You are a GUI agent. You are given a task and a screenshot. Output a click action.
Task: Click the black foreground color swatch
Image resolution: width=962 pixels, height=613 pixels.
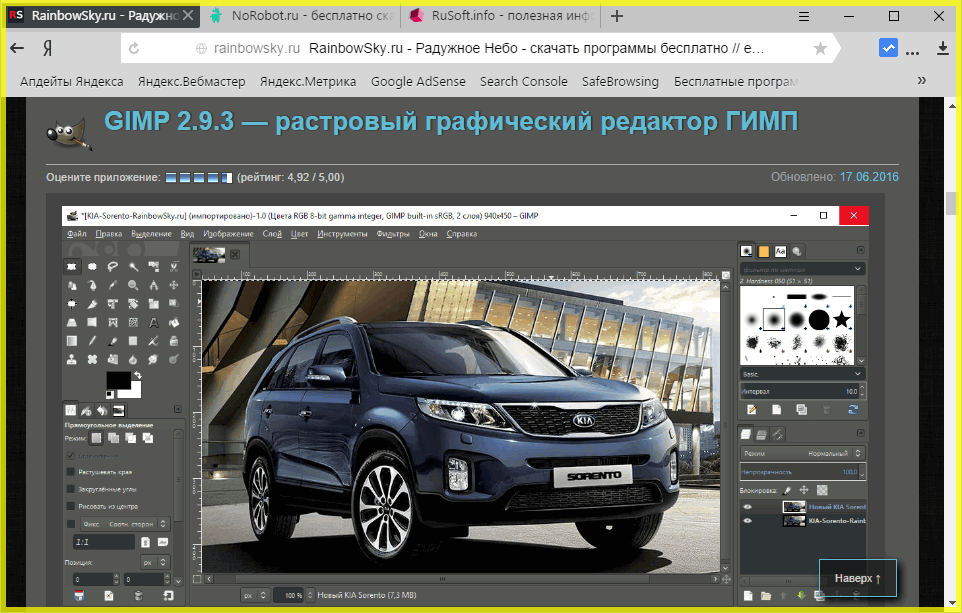click(117, 380)
